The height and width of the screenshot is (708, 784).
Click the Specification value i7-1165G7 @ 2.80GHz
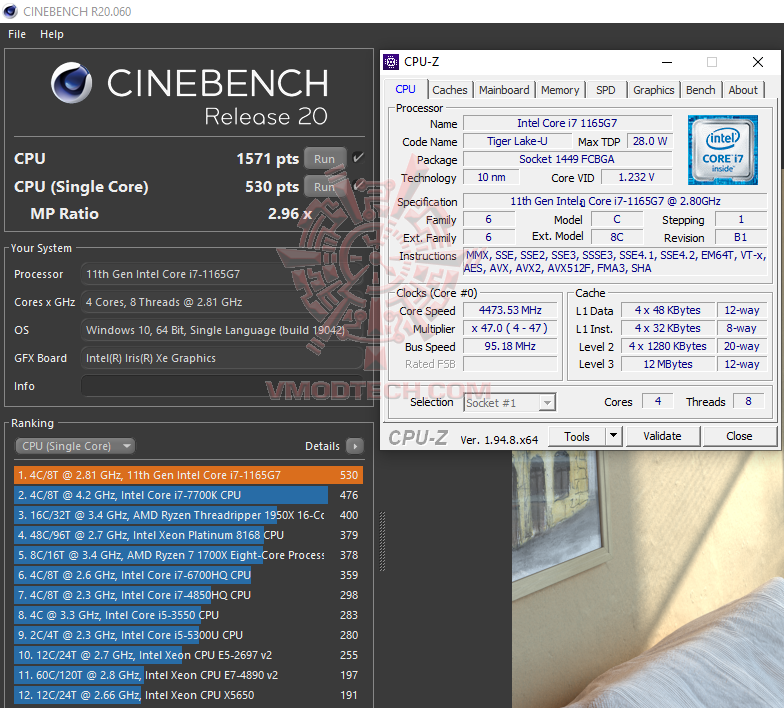[615, 201]
